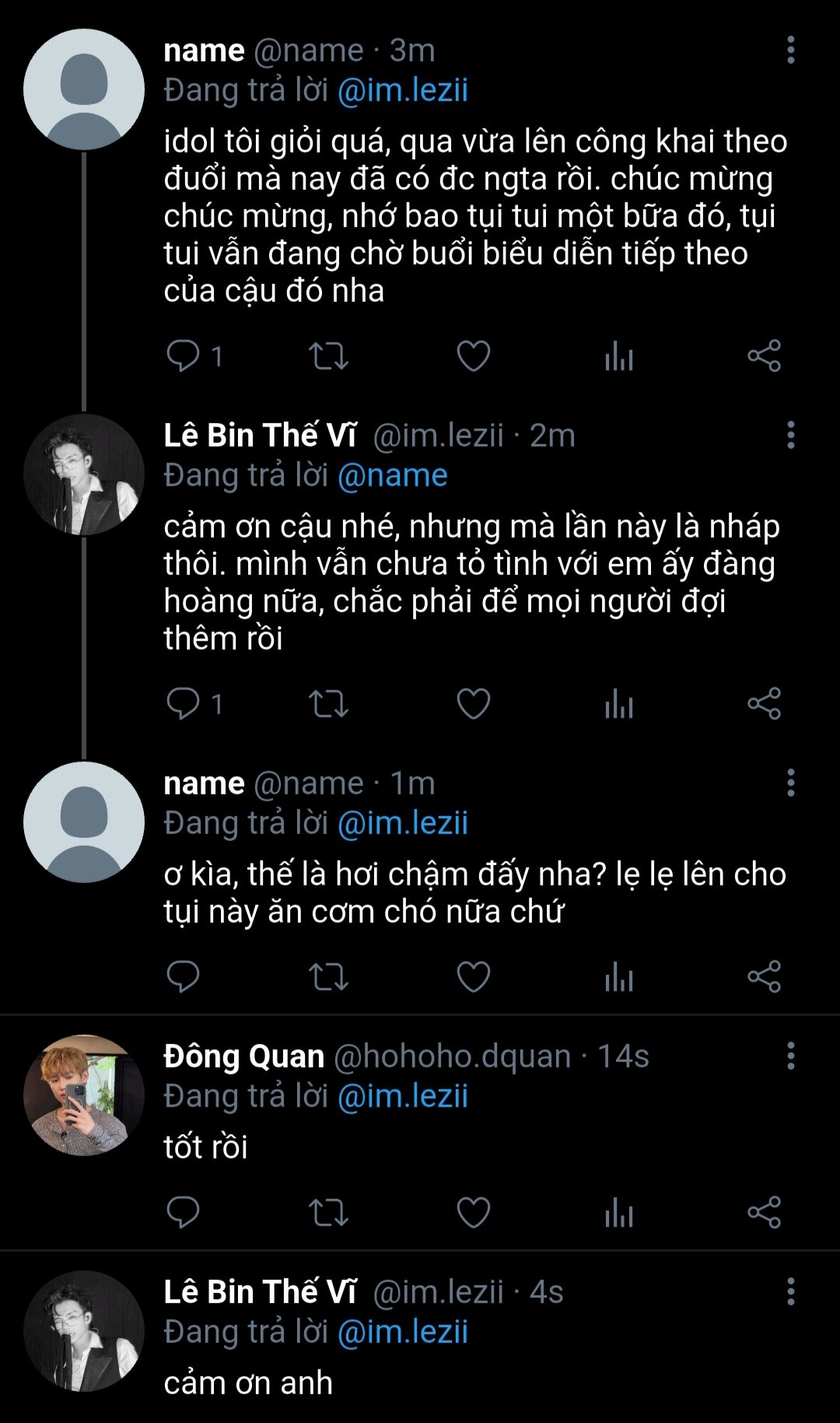Open Đông Quan's profile picture
The height and width of the screenshot is (1423, 840).
[84, 1095]
